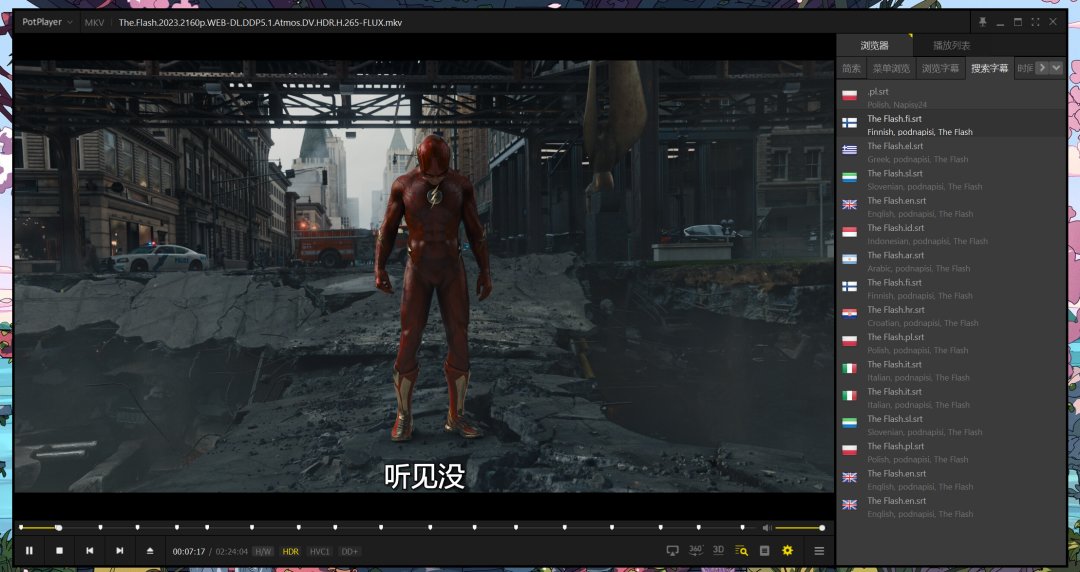Image resolution: width=1080 pixels, height=572 pixels.
Task: Switch to the 浏览器 tab
Action: point(874,45)
